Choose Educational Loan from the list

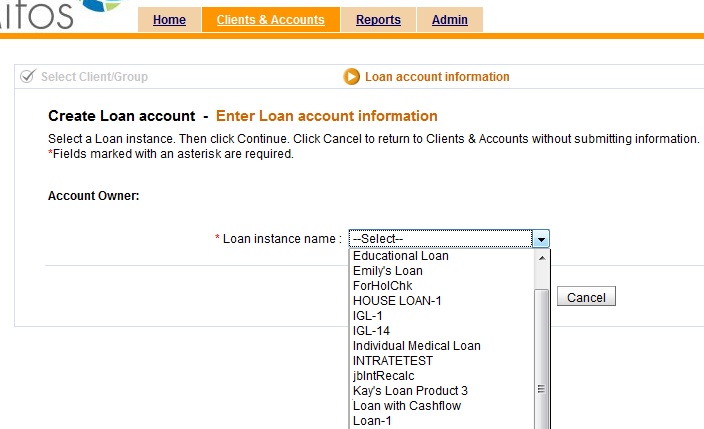pyautogui.click(x=400, y=256)
